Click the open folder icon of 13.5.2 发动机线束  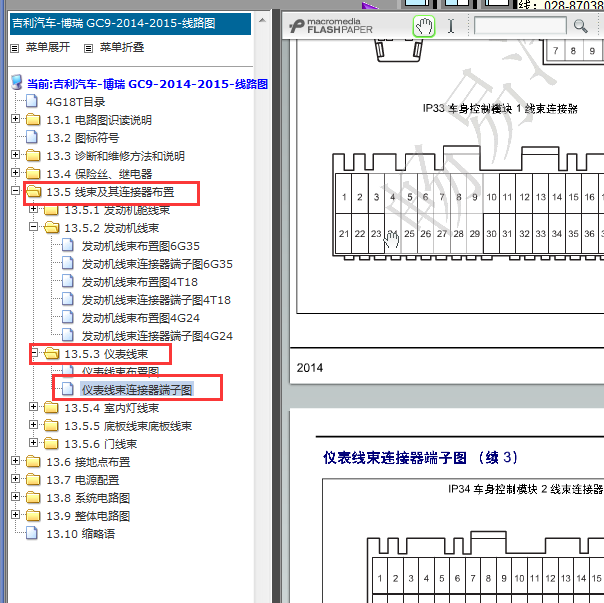52,227
